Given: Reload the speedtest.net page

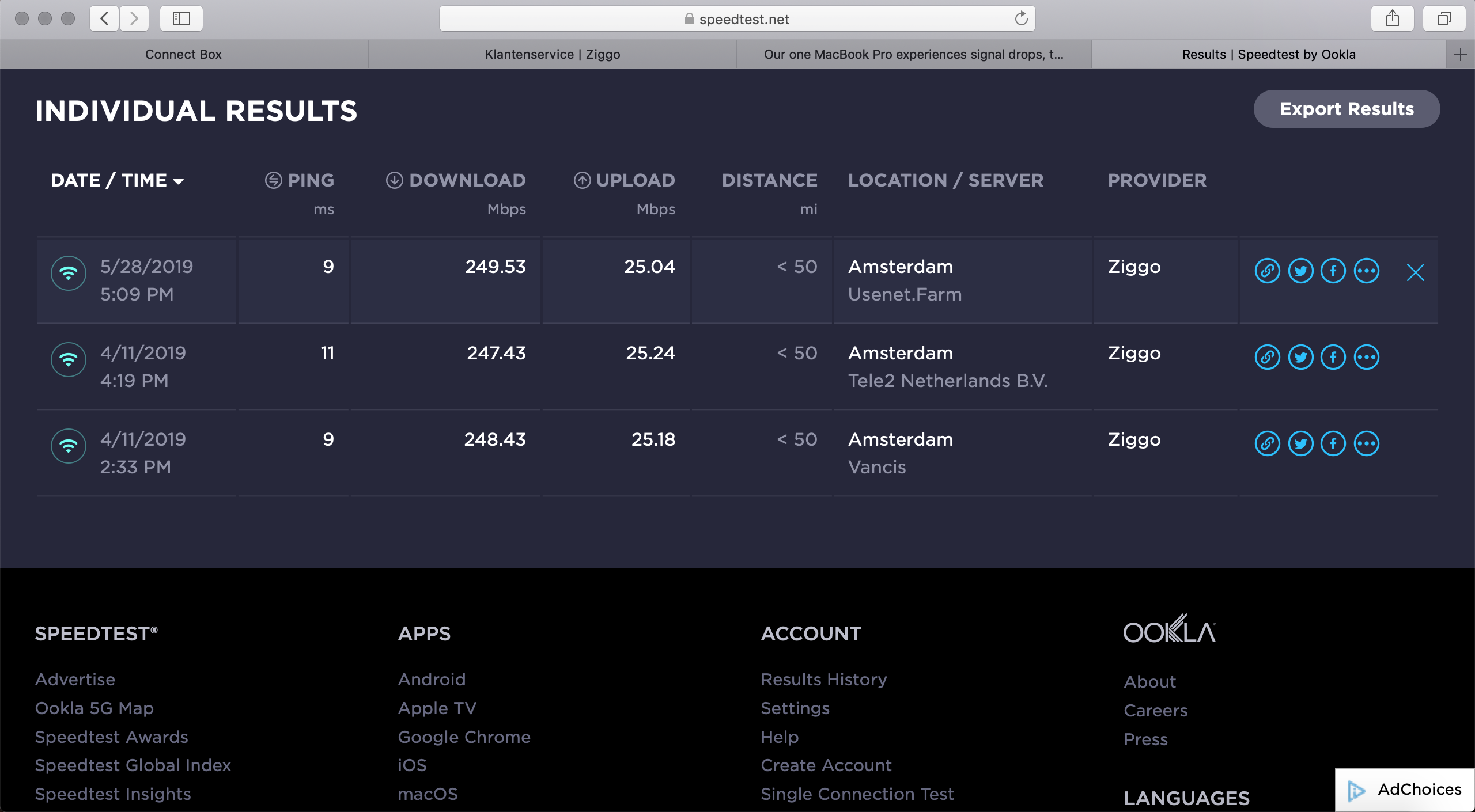Looking at the screenshot, I should 1021,18.
